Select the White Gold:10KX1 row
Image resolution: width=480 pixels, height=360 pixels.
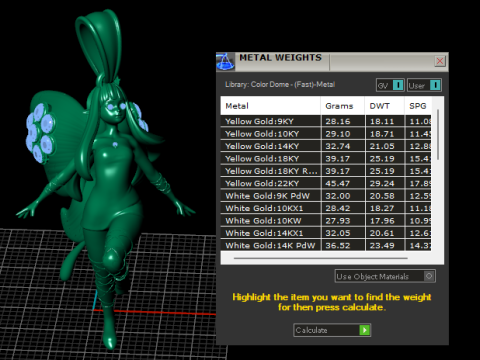click(326, 208)
